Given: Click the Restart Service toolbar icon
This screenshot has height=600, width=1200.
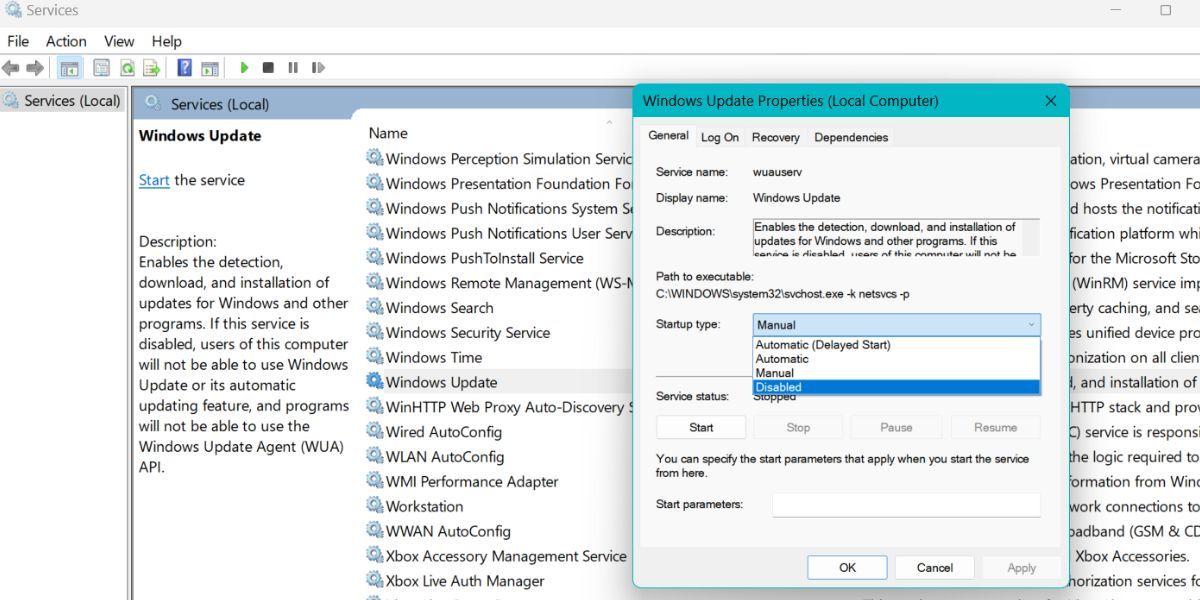Looking at the screenshot, I should [x=318, y=67].
